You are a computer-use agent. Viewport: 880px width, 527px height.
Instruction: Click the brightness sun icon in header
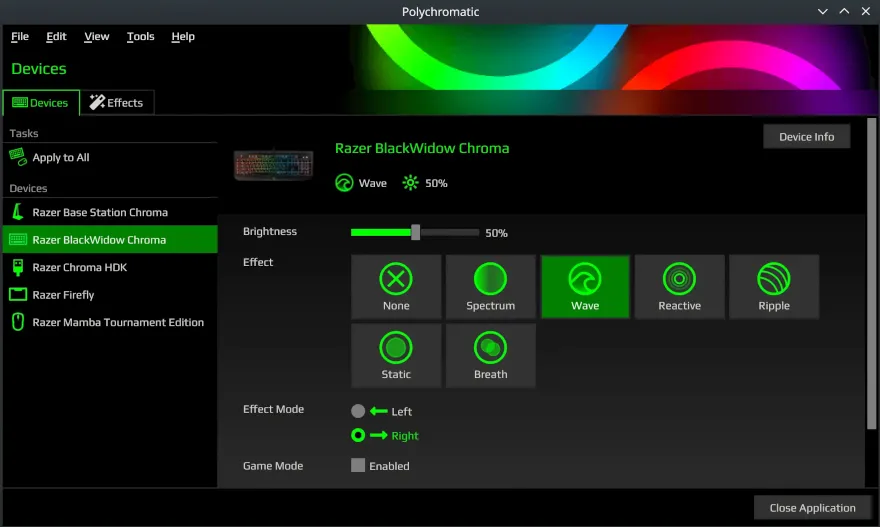click(410, 183)
